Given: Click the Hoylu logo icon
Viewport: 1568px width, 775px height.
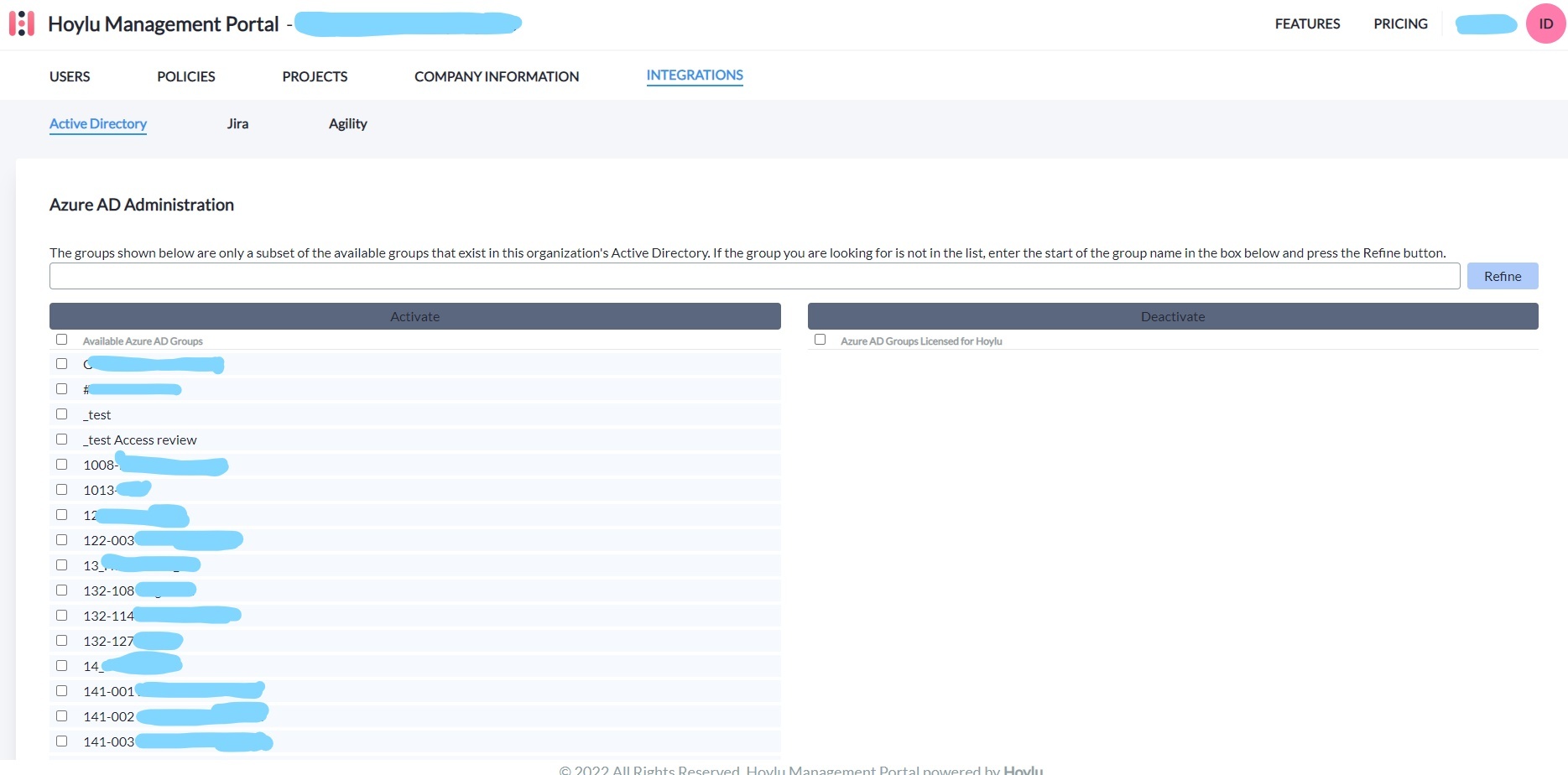Looking at the screenshot, I should pyautogui.click(x=22, y=23).
